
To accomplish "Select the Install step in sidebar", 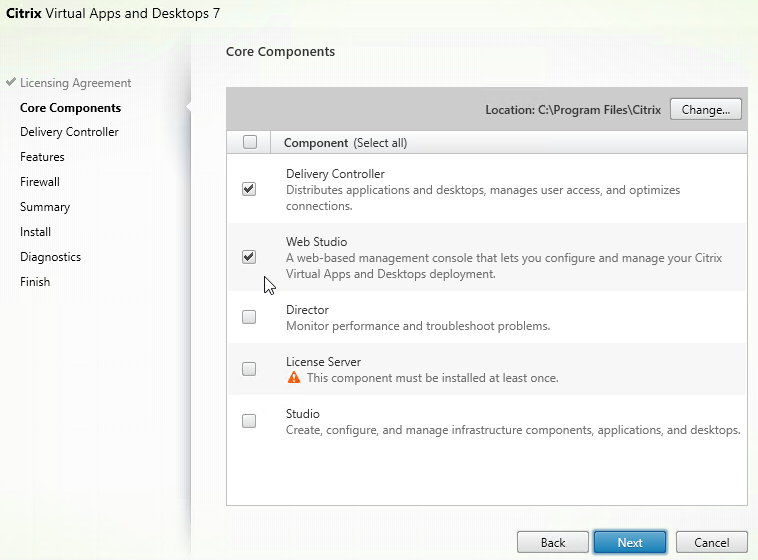I will [35, 232].
